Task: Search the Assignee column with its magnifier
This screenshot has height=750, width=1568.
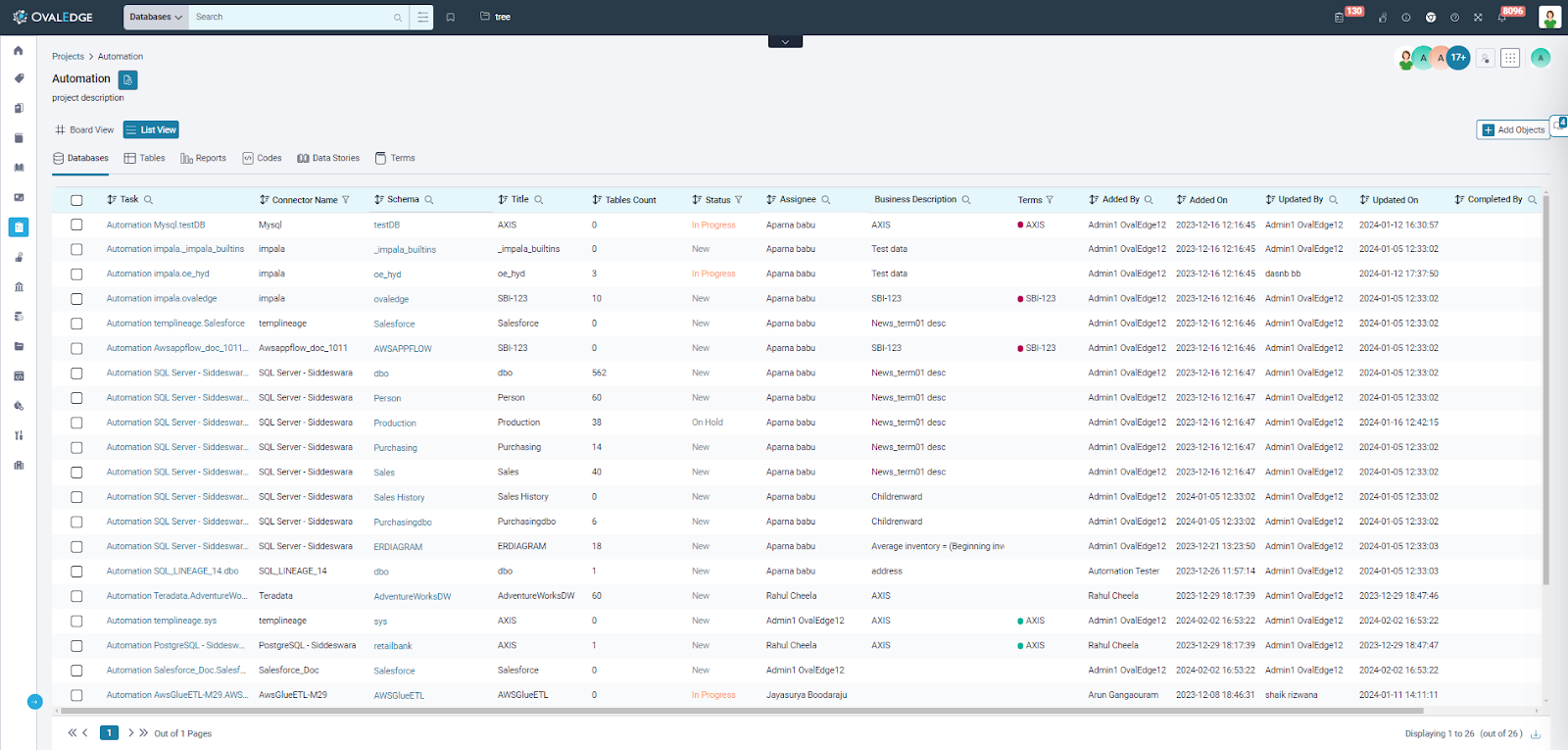Action: 826,200
